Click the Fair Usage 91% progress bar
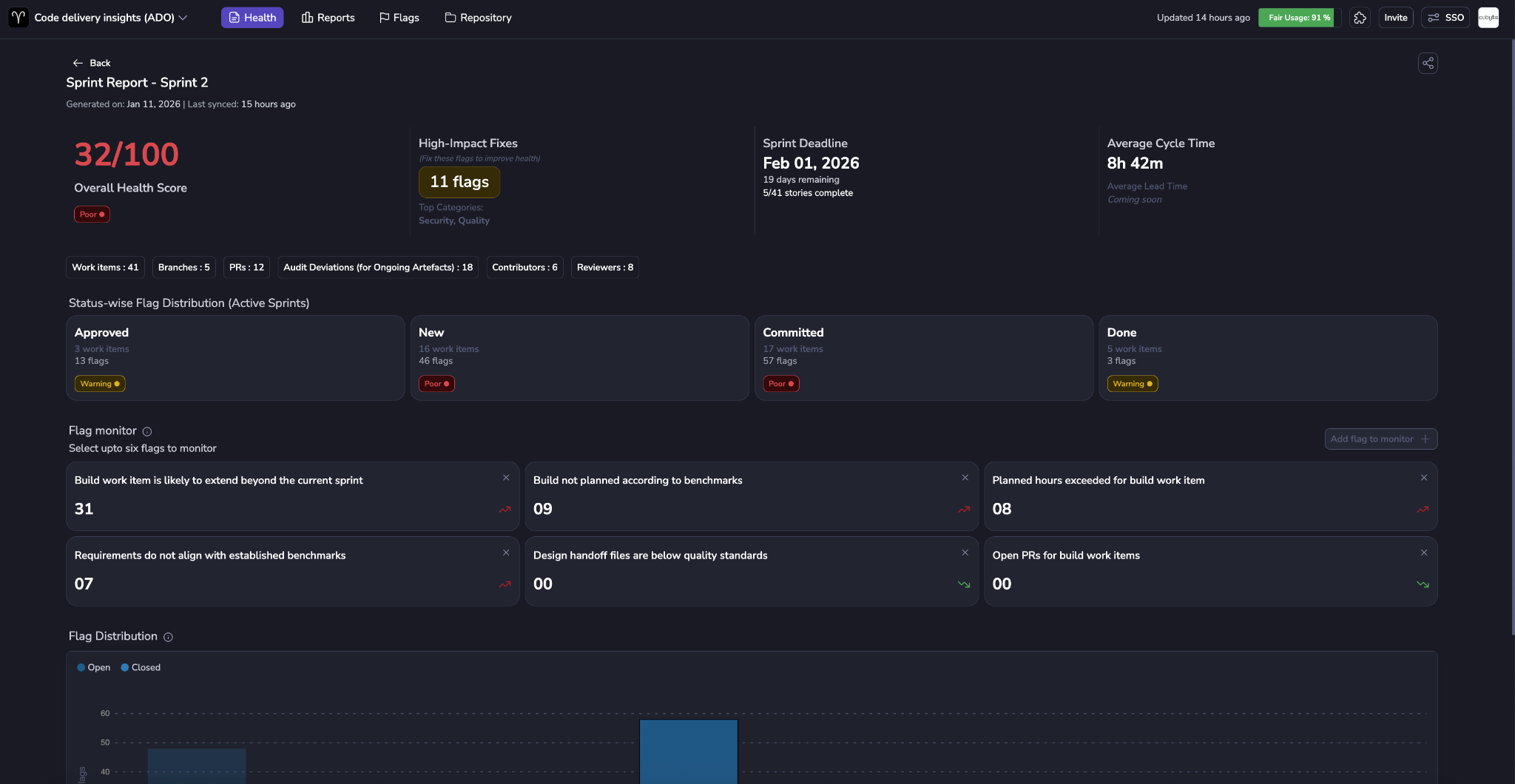Image resolution: width=1515 pixels, height=784 pixels. (1299, 18)
